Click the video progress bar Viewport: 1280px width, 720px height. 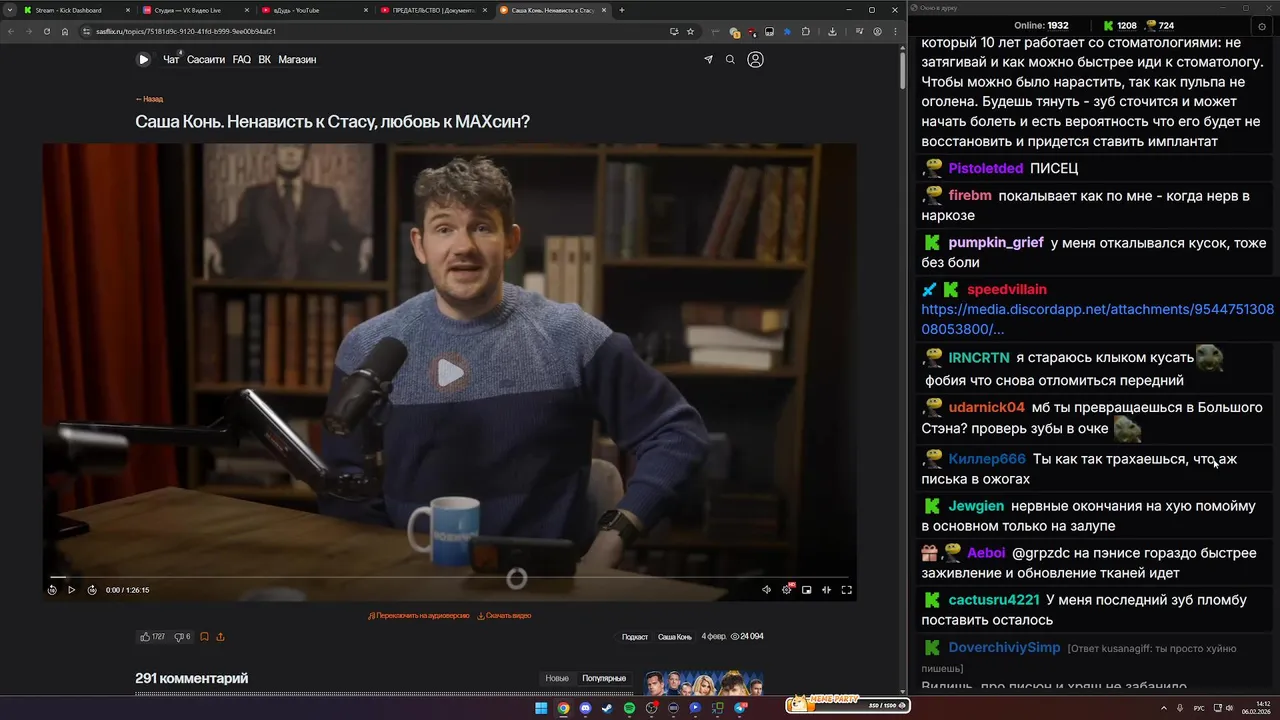450,577
